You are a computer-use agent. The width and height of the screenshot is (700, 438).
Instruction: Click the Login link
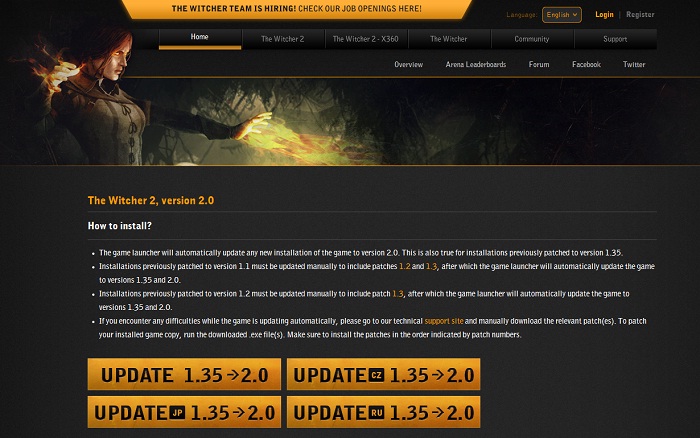(604, 15)
